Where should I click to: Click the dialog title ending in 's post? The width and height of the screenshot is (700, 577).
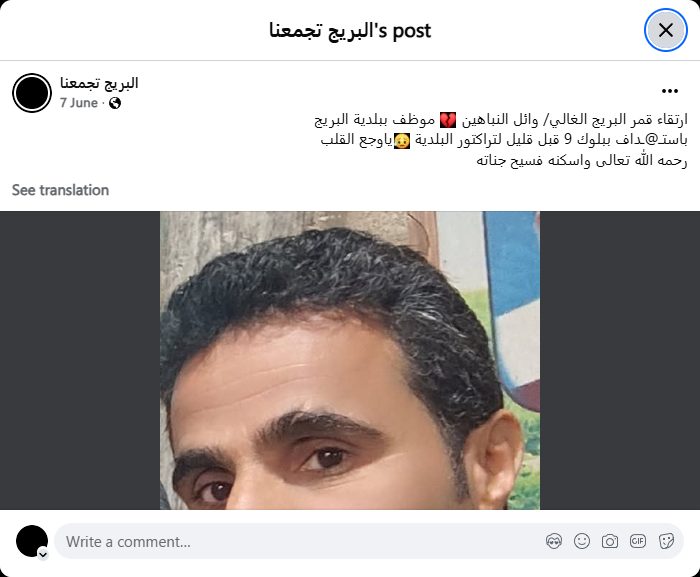(x=350, y=30)
